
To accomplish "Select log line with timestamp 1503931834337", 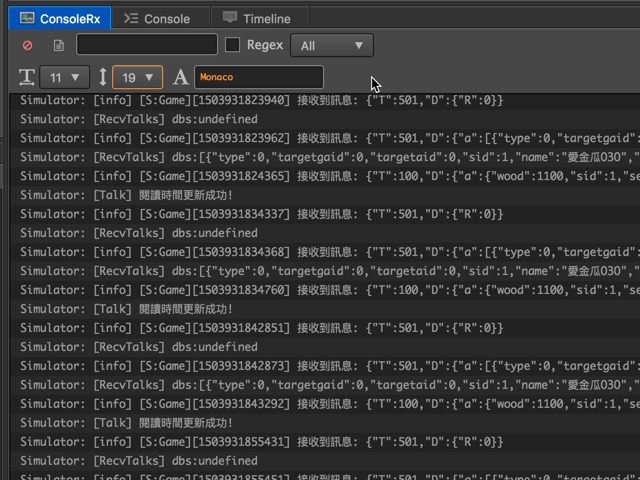I will pyautogui.click(x=325, y=214).
